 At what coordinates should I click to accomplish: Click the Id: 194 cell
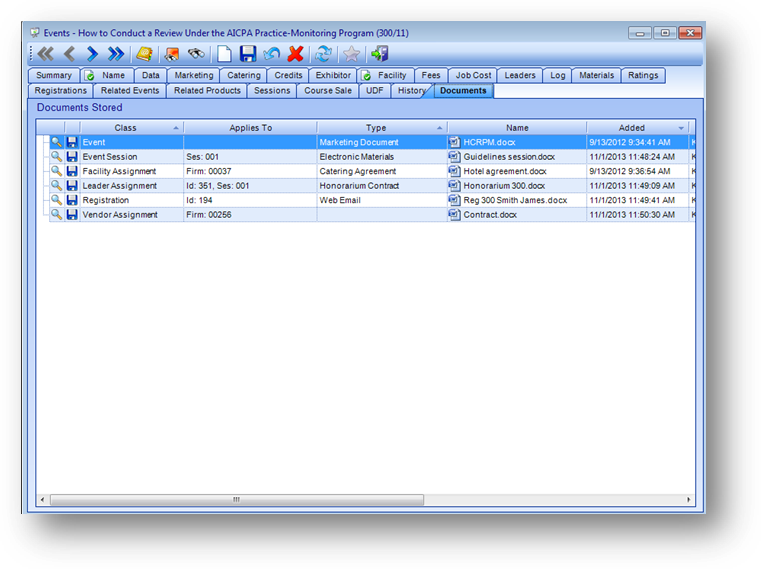pyautogui.click(x=250, y=200)
